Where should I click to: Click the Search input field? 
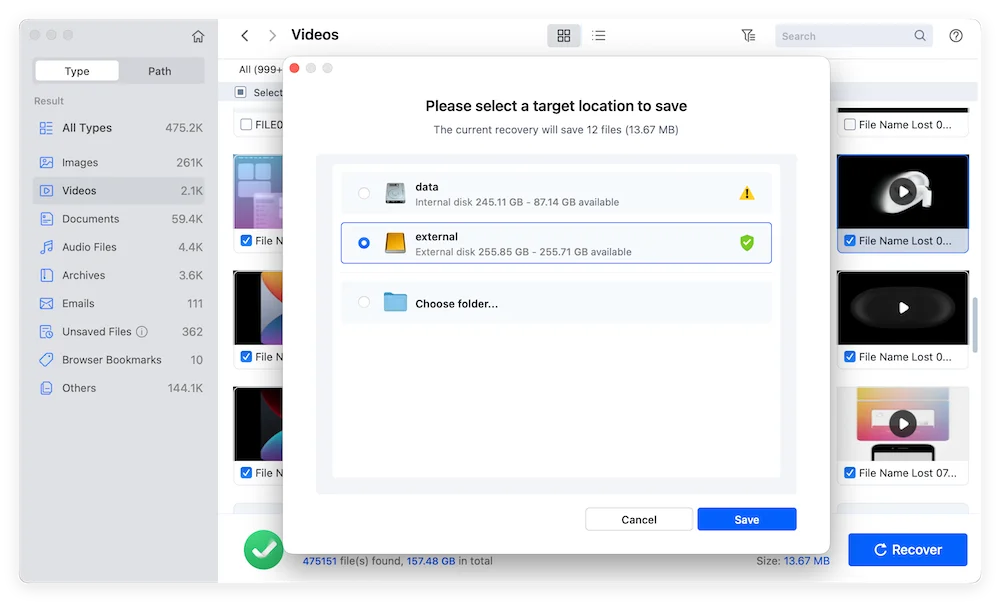click(x=853, y=36)
